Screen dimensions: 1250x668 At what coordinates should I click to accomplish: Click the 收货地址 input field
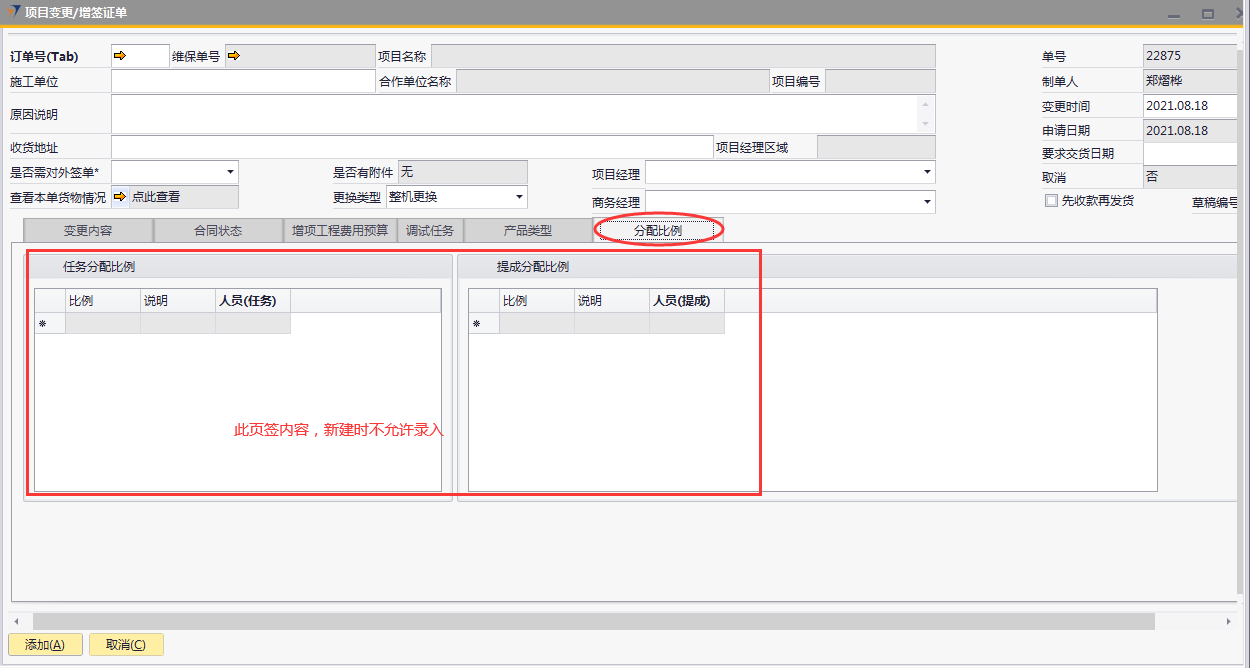click(411, 148)
